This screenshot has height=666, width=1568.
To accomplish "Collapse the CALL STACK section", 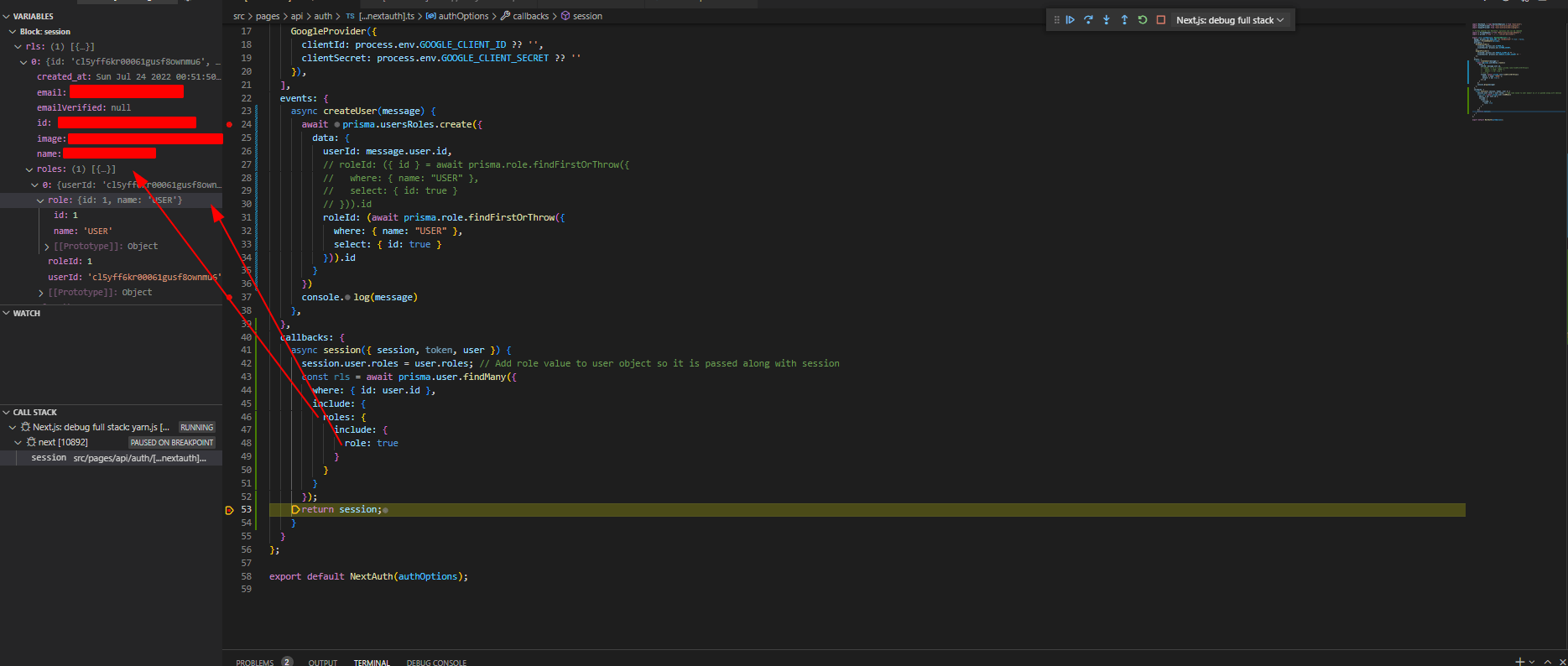I will [7, 412].
